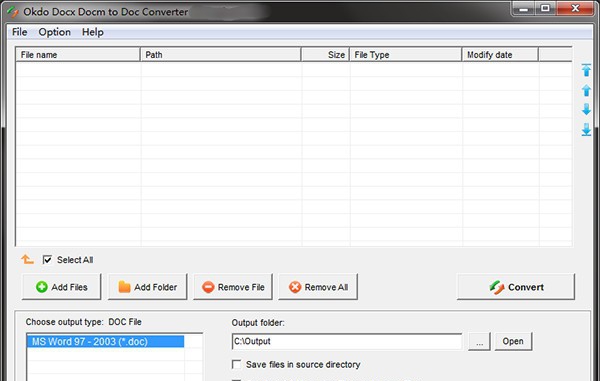600x381 pixels.
Task: Open the File menu
Action: 20,32
